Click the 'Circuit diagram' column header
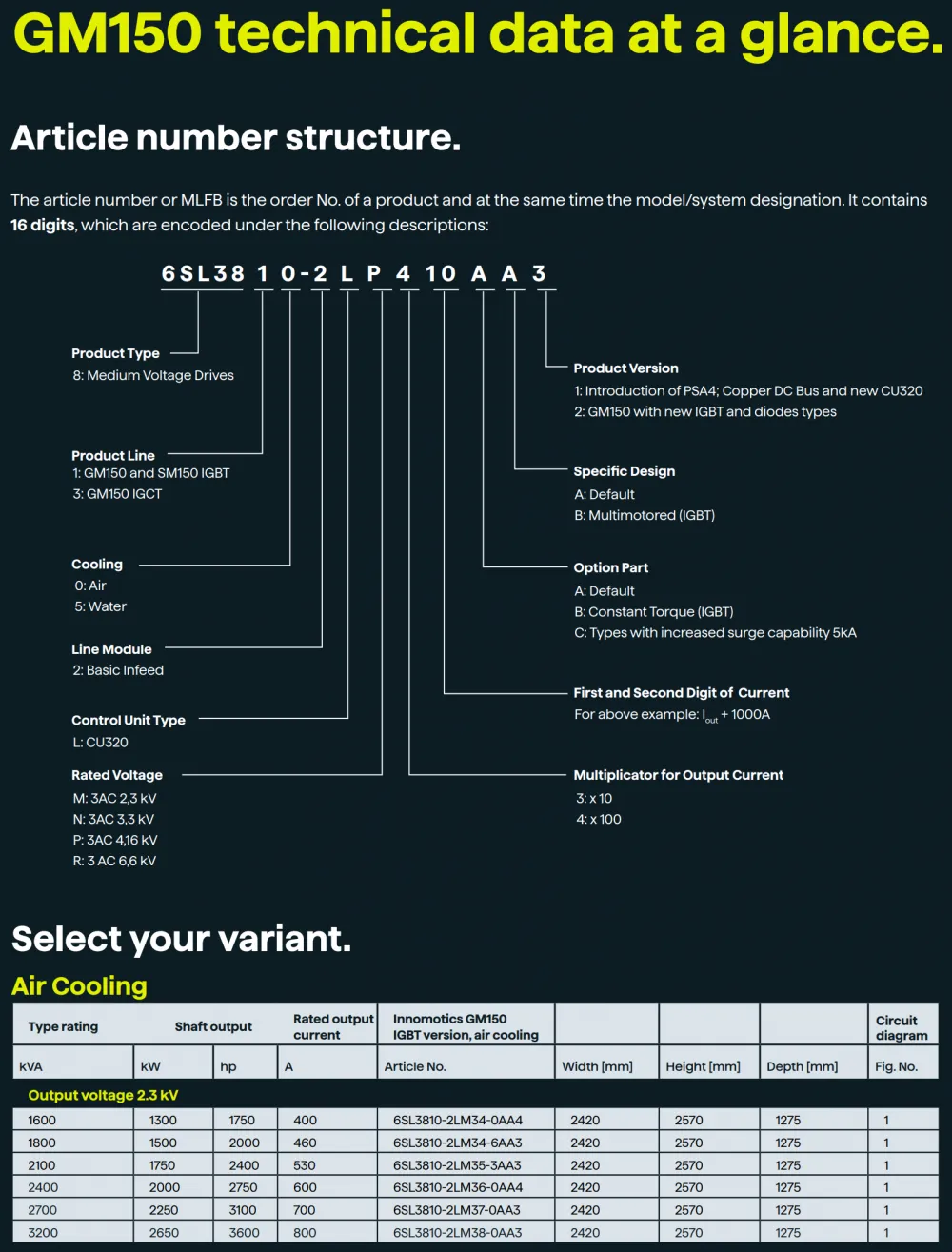The width and height of the screenshot is (952, 1252). click(902, 1027)
